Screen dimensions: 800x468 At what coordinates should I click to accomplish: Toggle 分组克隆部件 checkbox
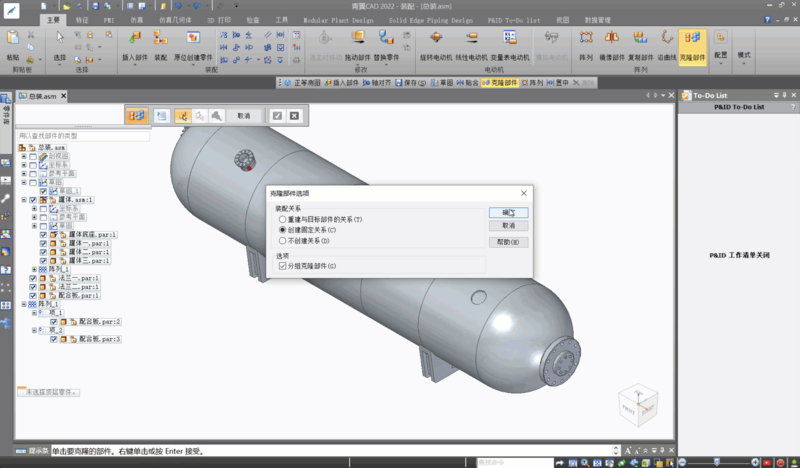pos(282,266)
